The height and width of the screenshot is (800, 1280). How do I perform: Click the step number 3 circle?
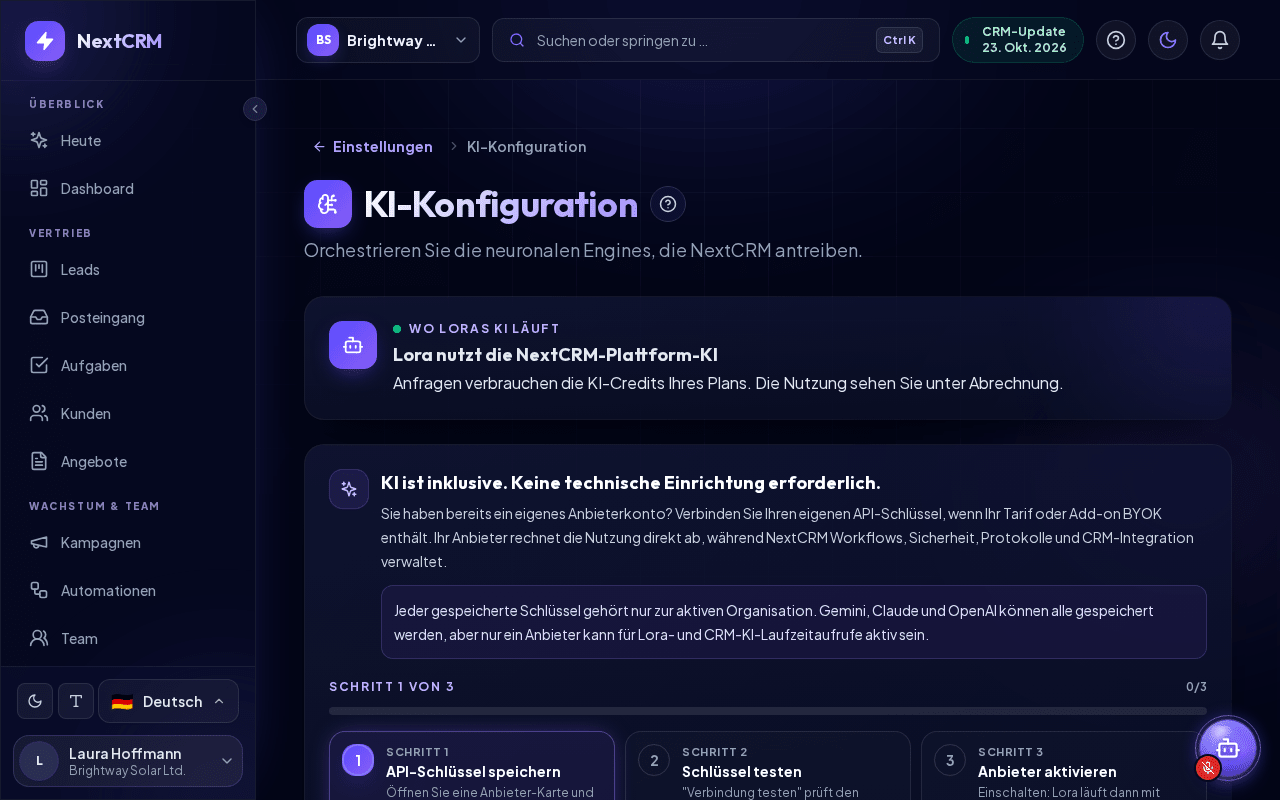(950, 760)
